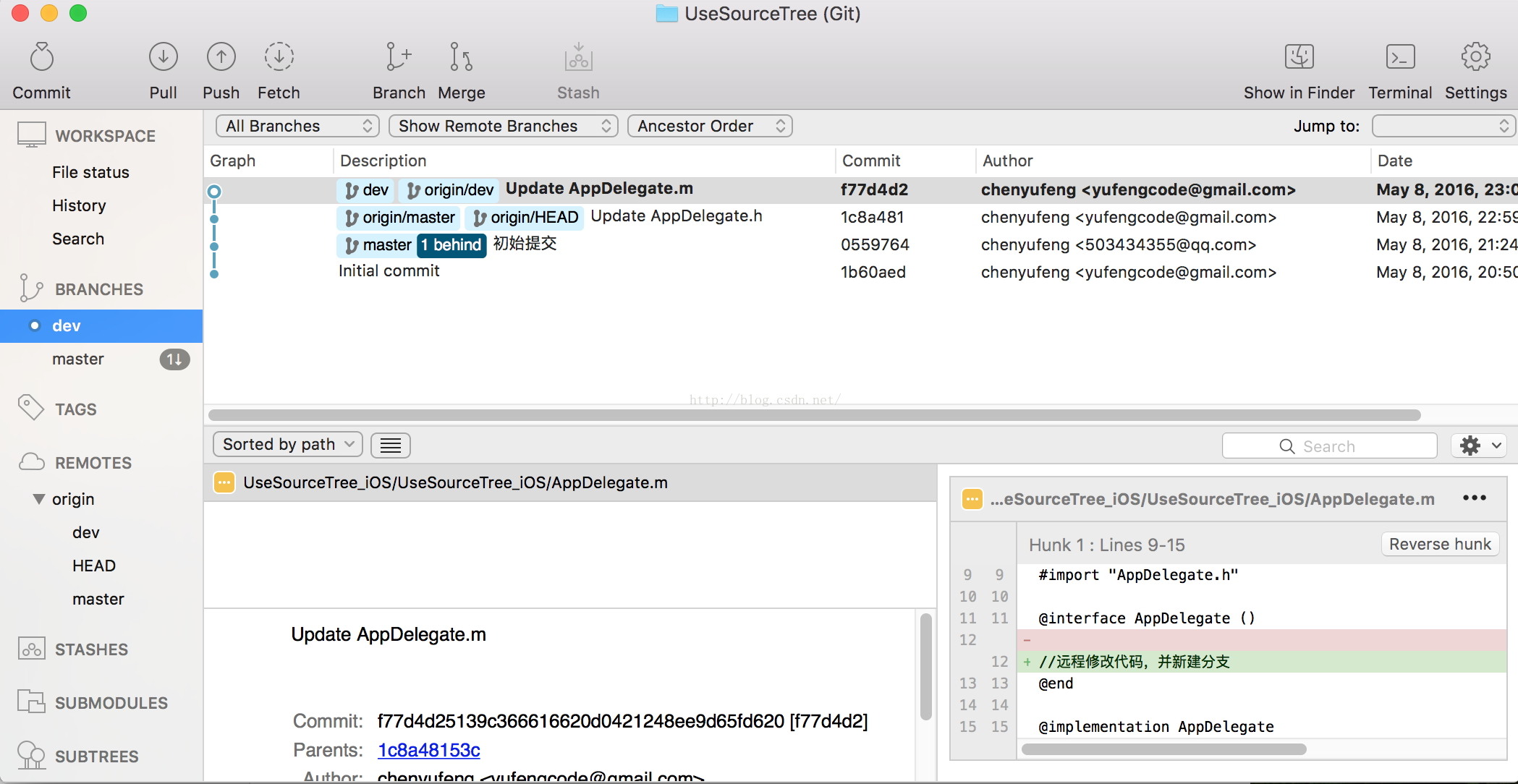Click the Reverse hunk button
Image resolution: width=1518 pixels, height=784 pixels.
pyautogui.click(x=1439, y=545)
